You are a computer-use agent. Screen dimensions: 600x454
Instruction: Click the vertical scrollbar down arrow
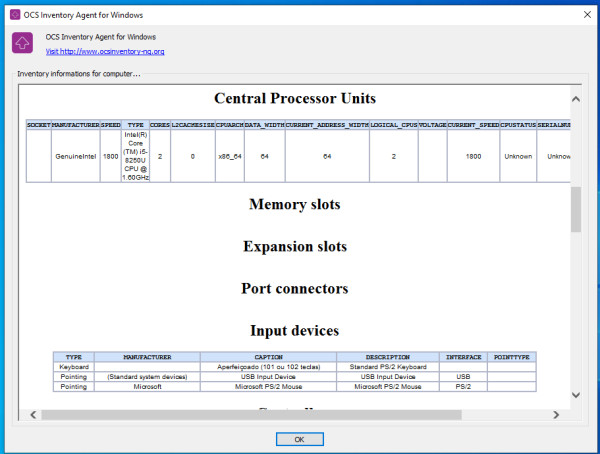(576, 395)
